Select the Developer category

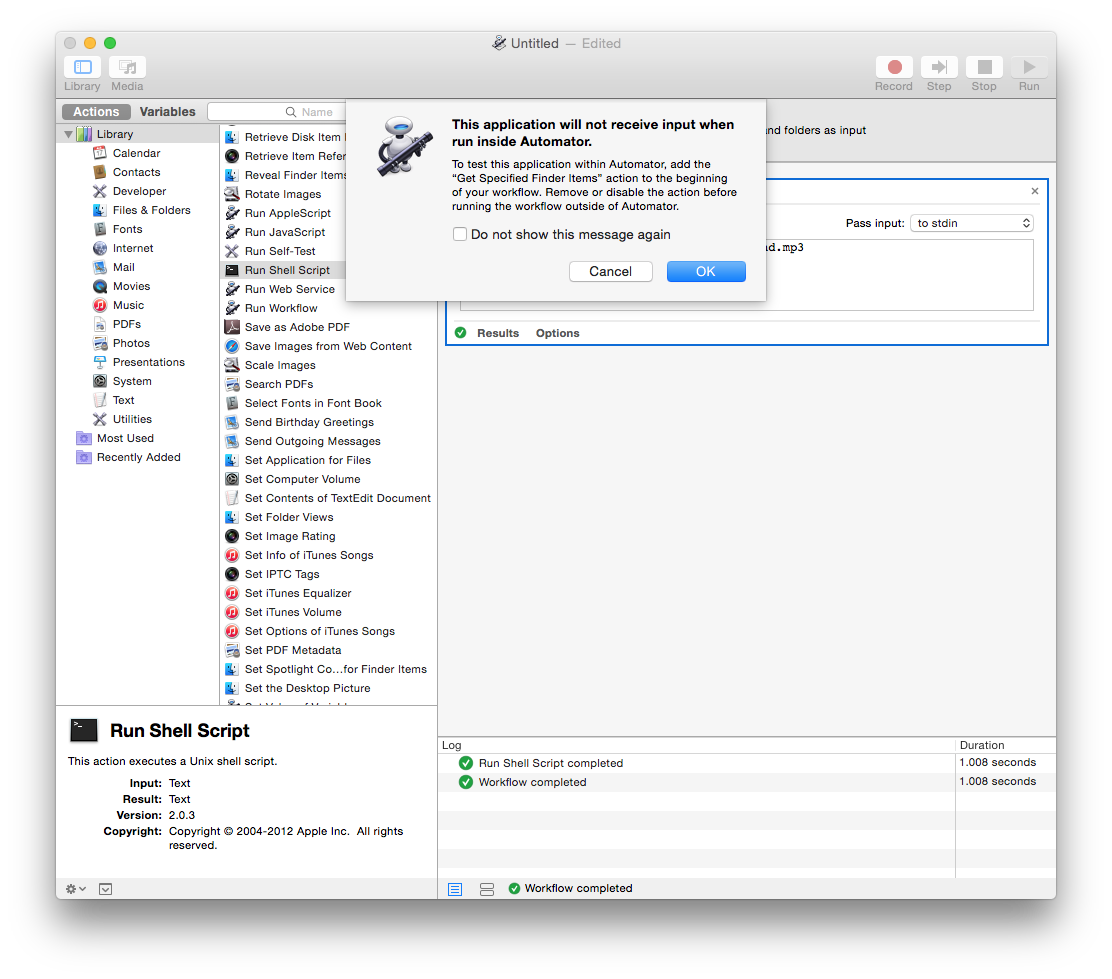pyautogui.click(x=139, y=192)
